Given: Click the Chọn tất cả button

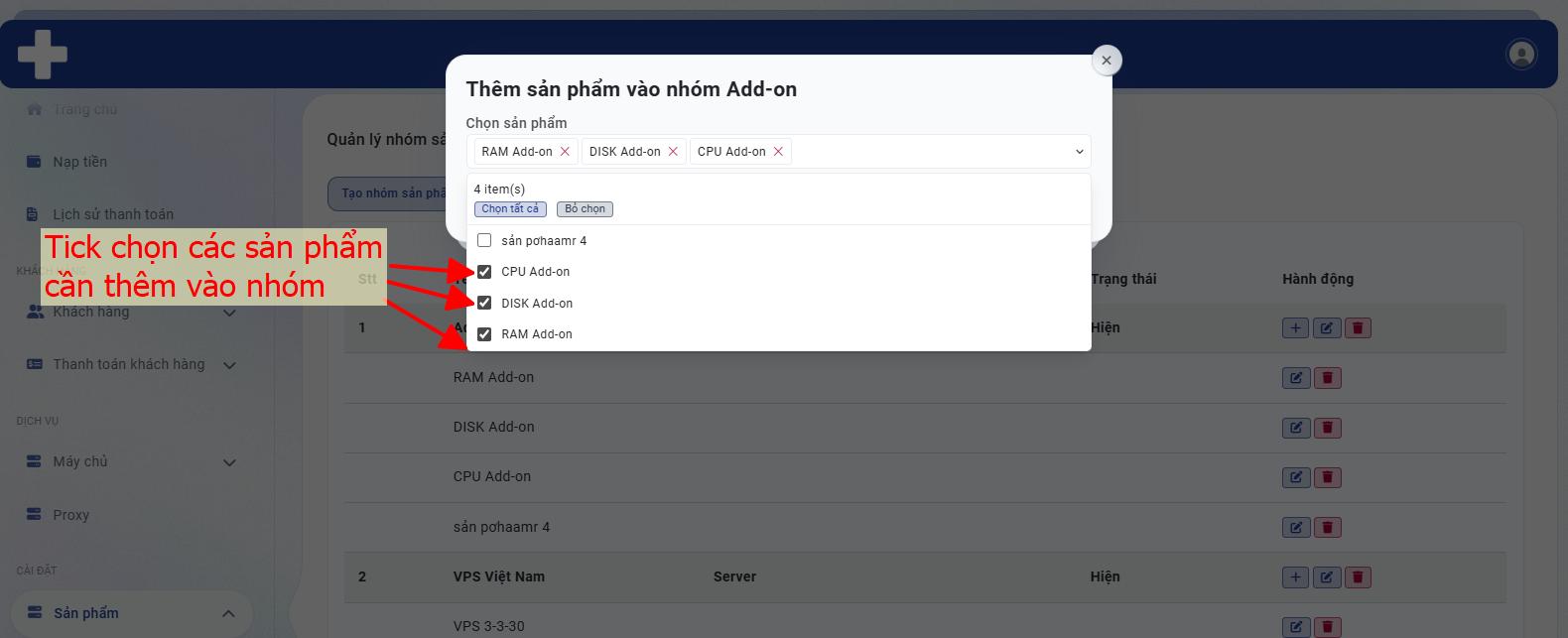Looking at the screenshot, I should [510, 209].
